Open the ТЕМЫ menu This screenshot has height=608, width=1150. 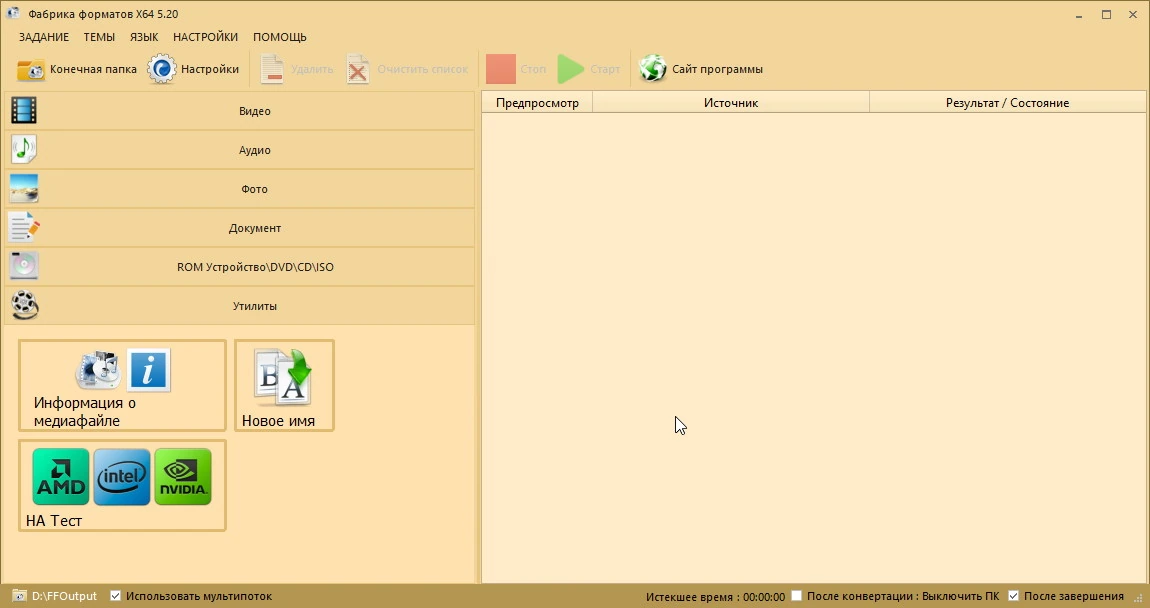click(x=99, y=37)
